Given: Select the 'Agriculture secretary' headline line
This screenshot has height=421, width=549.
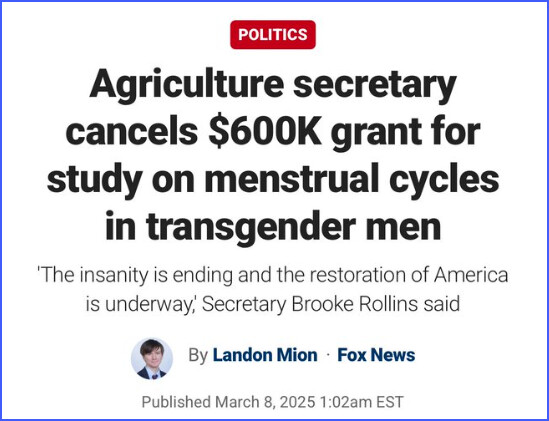Looking at the screenshot, I should pyautogui.click(x=273, y=86).
